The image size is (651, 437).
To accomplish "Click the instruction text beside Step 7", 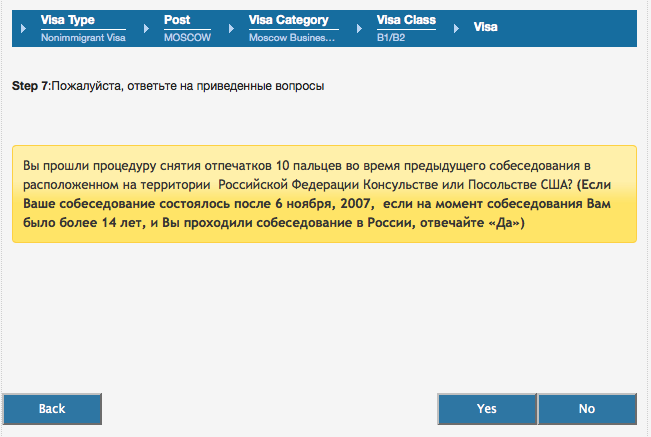I will (188, 86).
